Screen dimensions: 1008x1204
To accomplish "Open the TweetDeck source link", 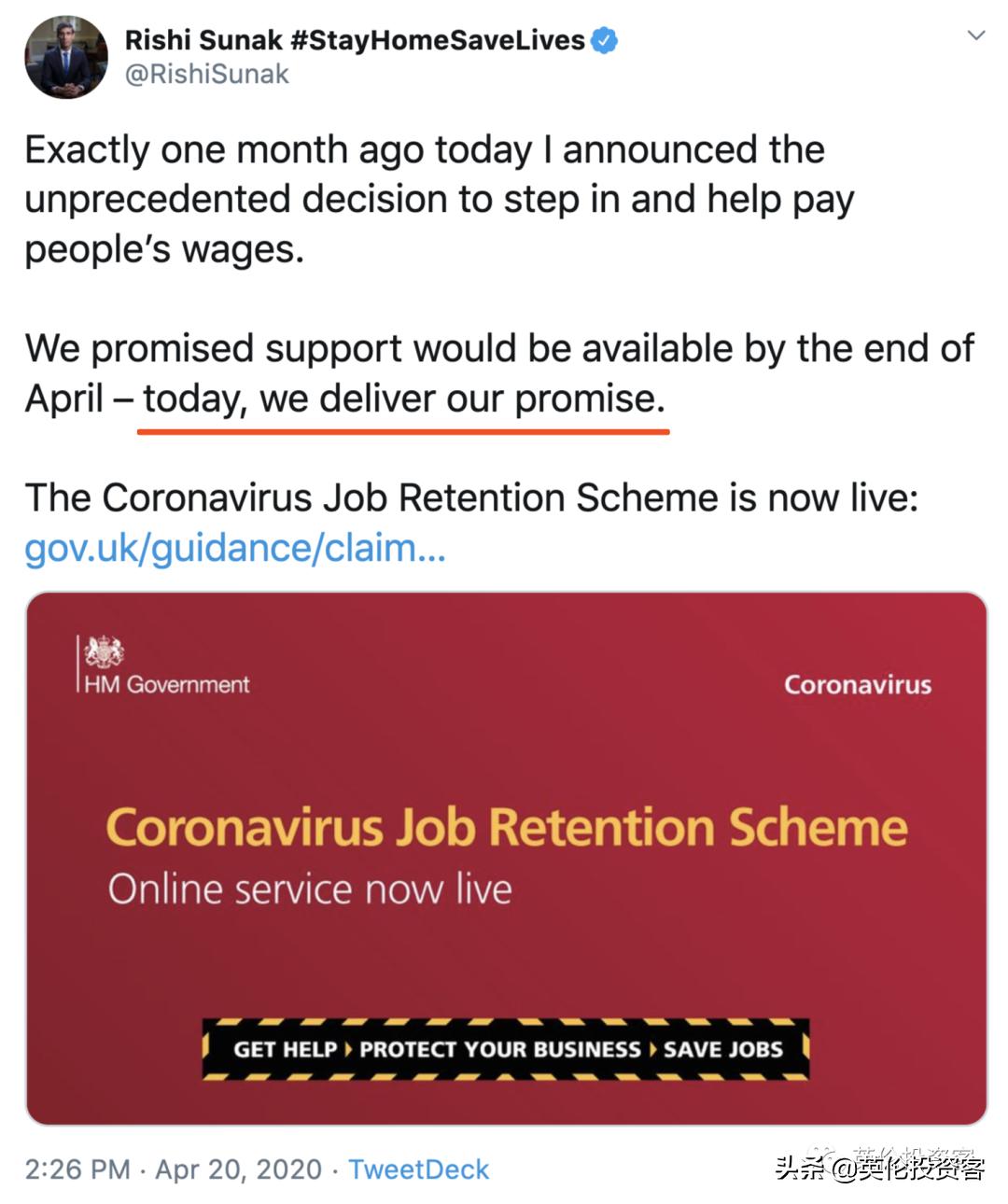I will [x=418, y=1169].
